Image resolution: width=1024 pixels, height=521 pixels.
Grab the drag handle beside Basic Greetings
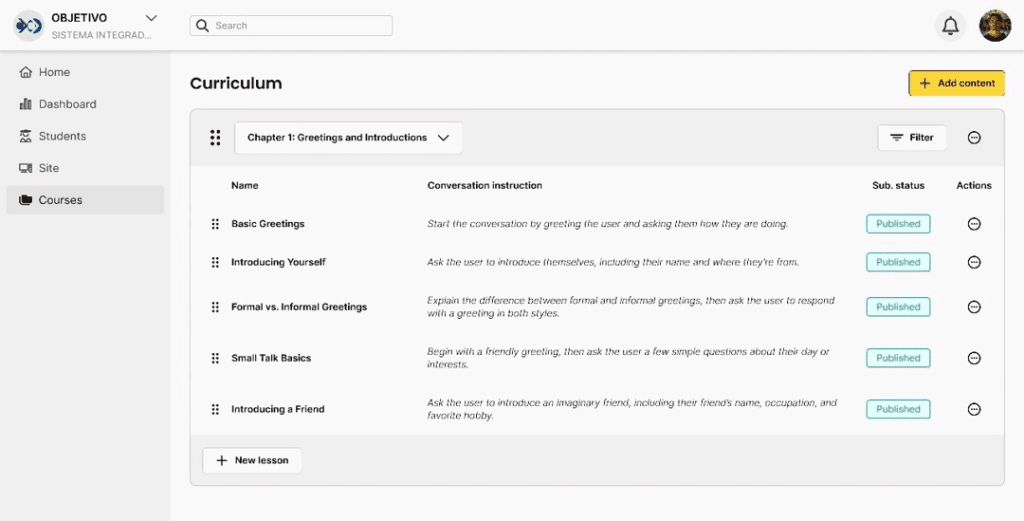click(215, 224)
